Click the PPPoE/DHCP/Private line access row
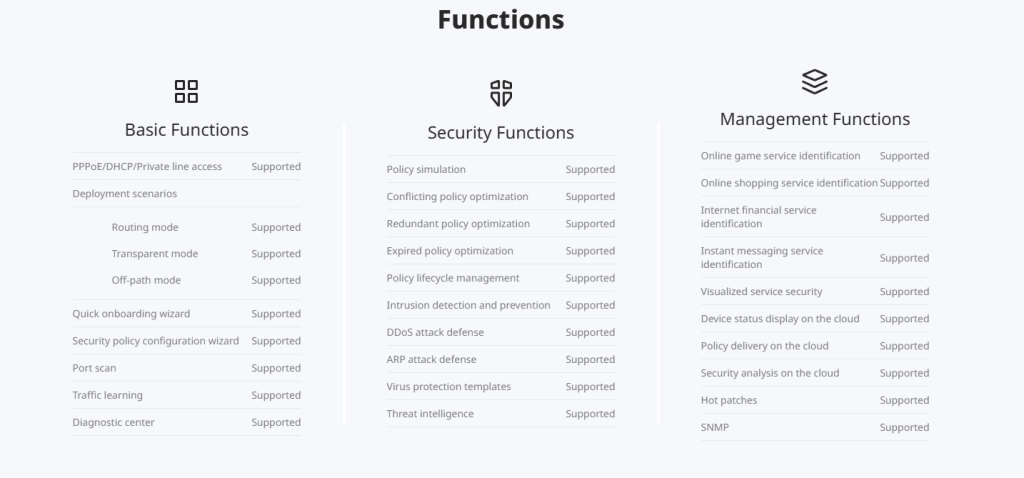1024x478 pixels. click(187, 167)
